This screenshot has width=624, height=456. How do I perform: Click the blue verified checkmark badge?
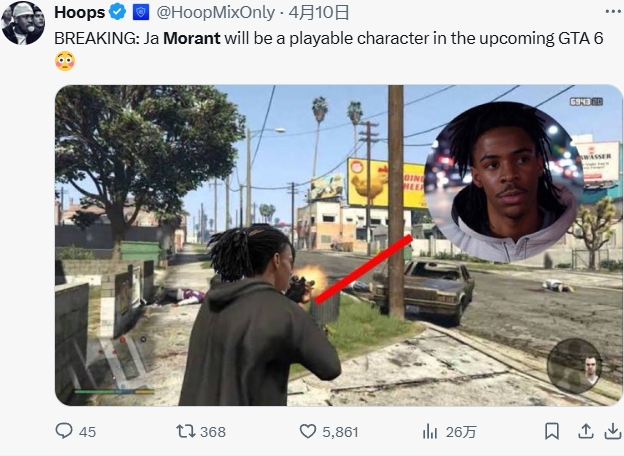tap(117, 12)
